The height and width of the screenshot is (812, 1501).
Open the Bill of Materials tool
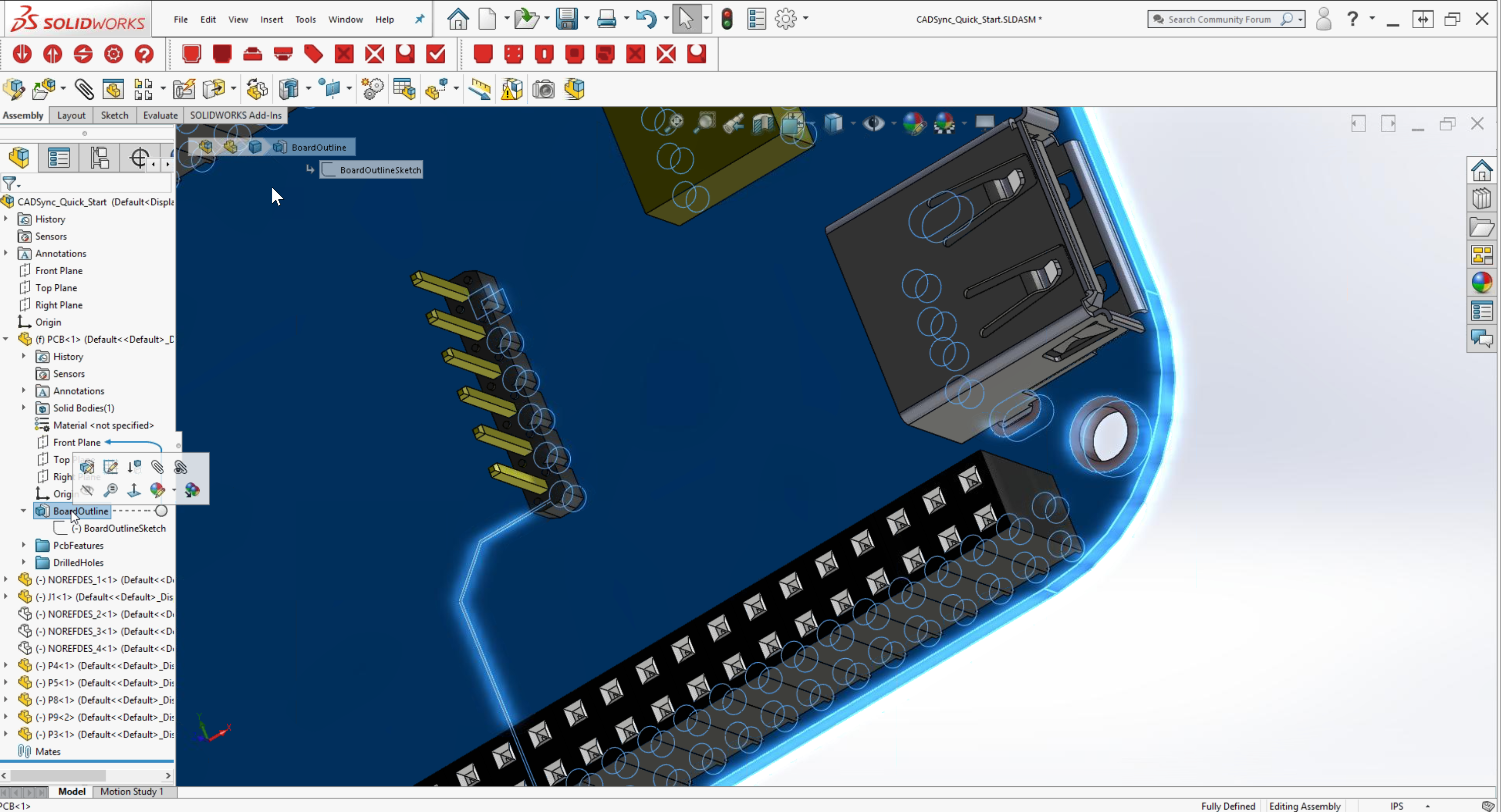click(x=404, y=90)
